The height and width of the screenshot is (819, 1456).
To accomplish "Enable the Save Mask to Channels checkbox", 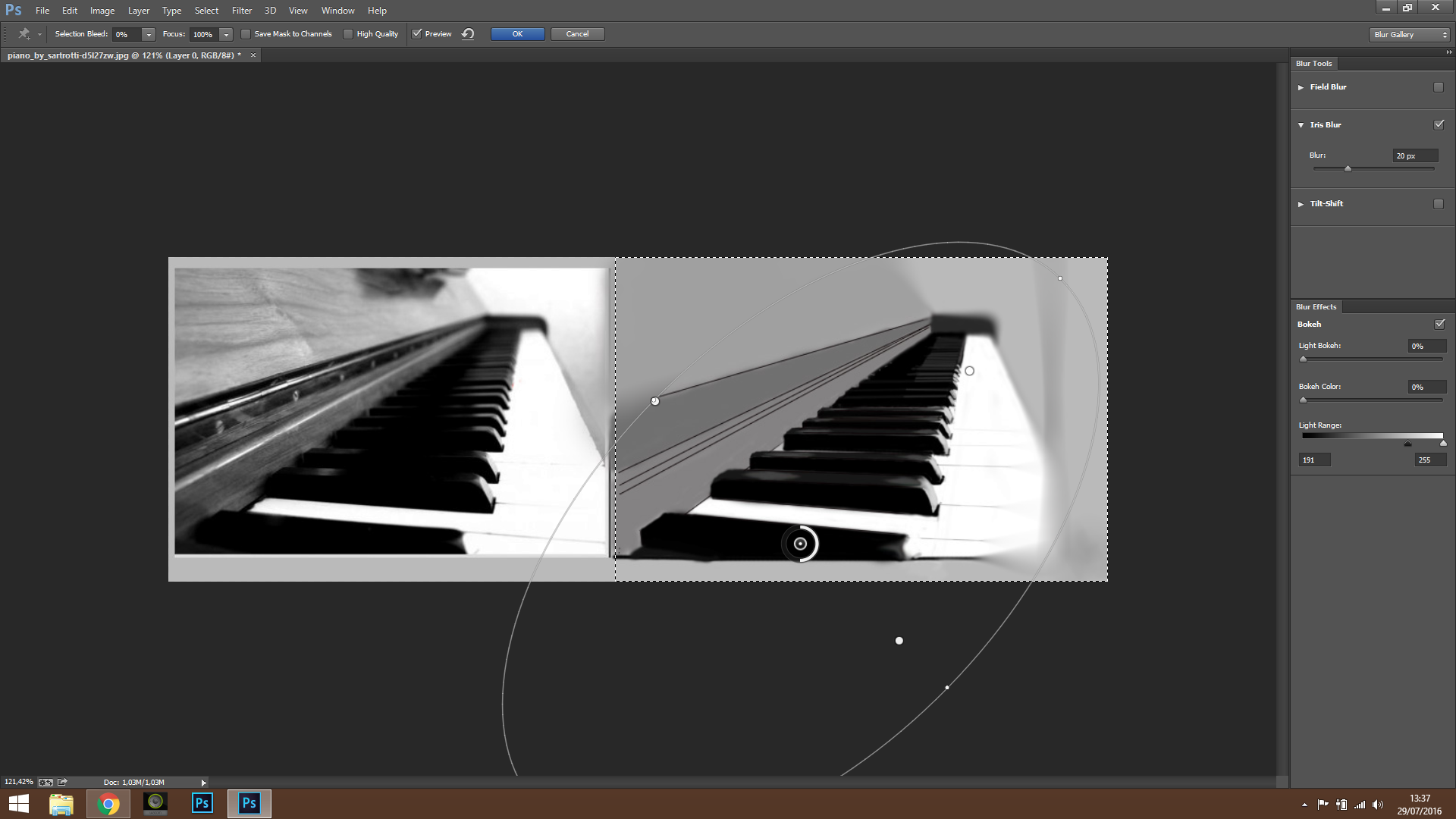I will coord(246,34).
